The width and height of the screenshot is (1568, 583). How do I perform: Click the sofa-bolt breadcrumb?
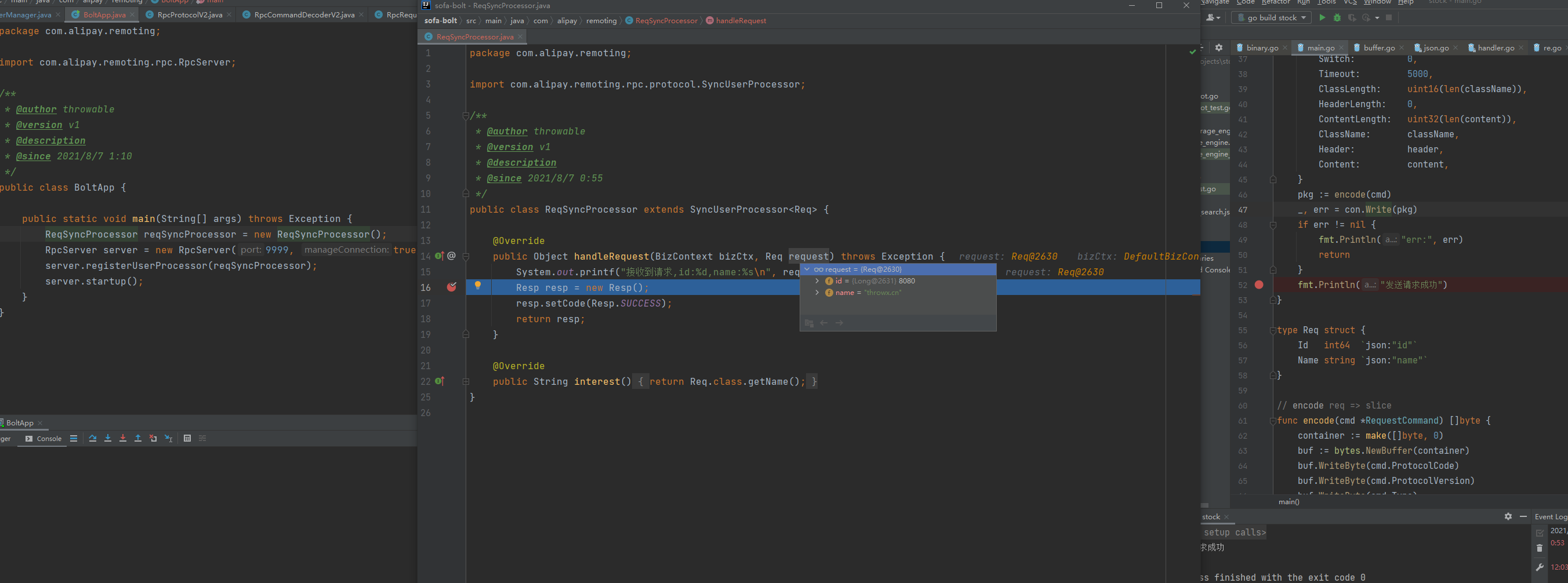tap(441, 21)
